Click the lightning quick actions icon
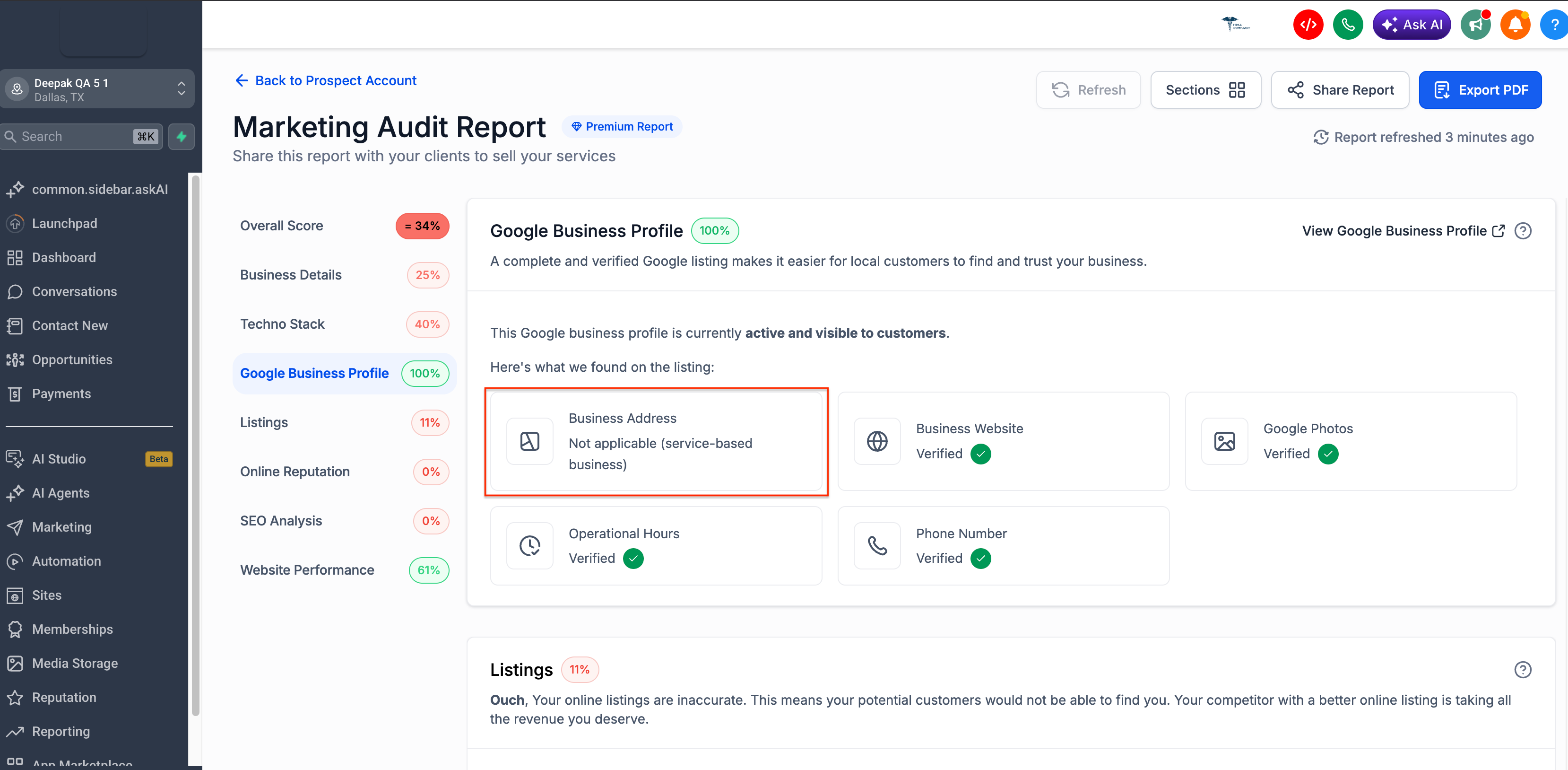 pos(182,137)
